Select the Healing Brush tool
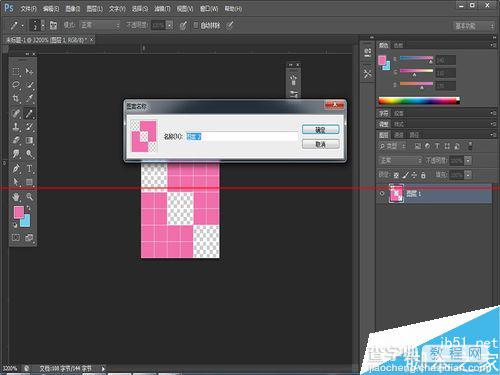The image size is (500, 375). [x=16, y=113]
